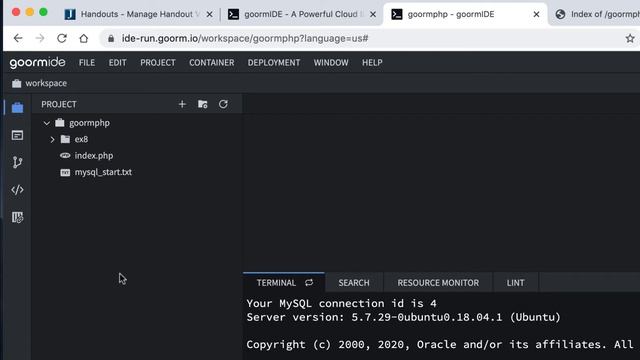The image size is (640, 360).
Task: Select mysql_start.txt file
Action: (x=103, y=172)
